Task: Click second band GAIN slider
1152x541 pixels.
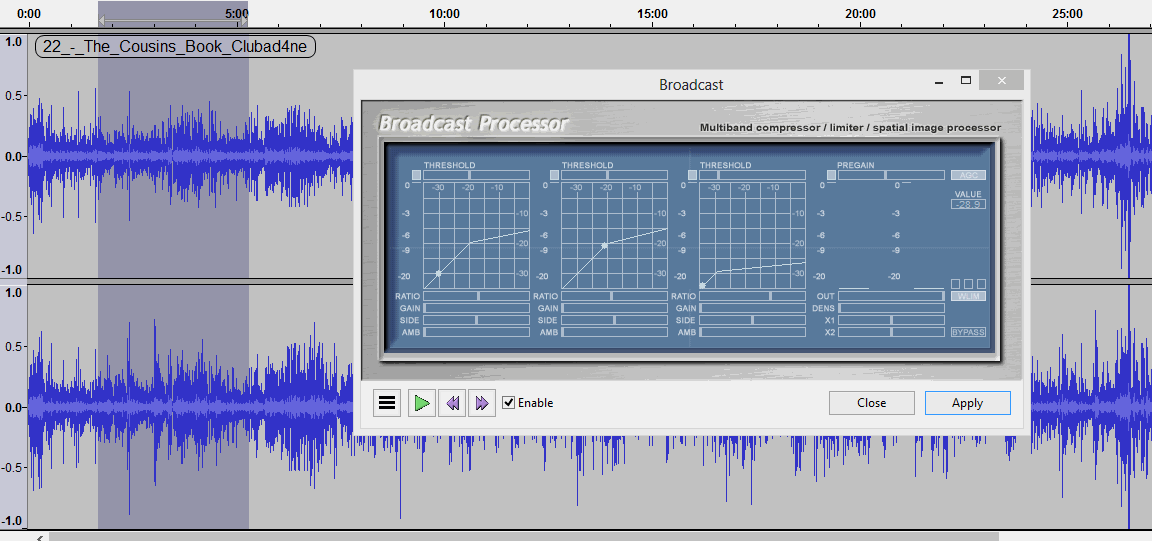Action: click(615, 308)
